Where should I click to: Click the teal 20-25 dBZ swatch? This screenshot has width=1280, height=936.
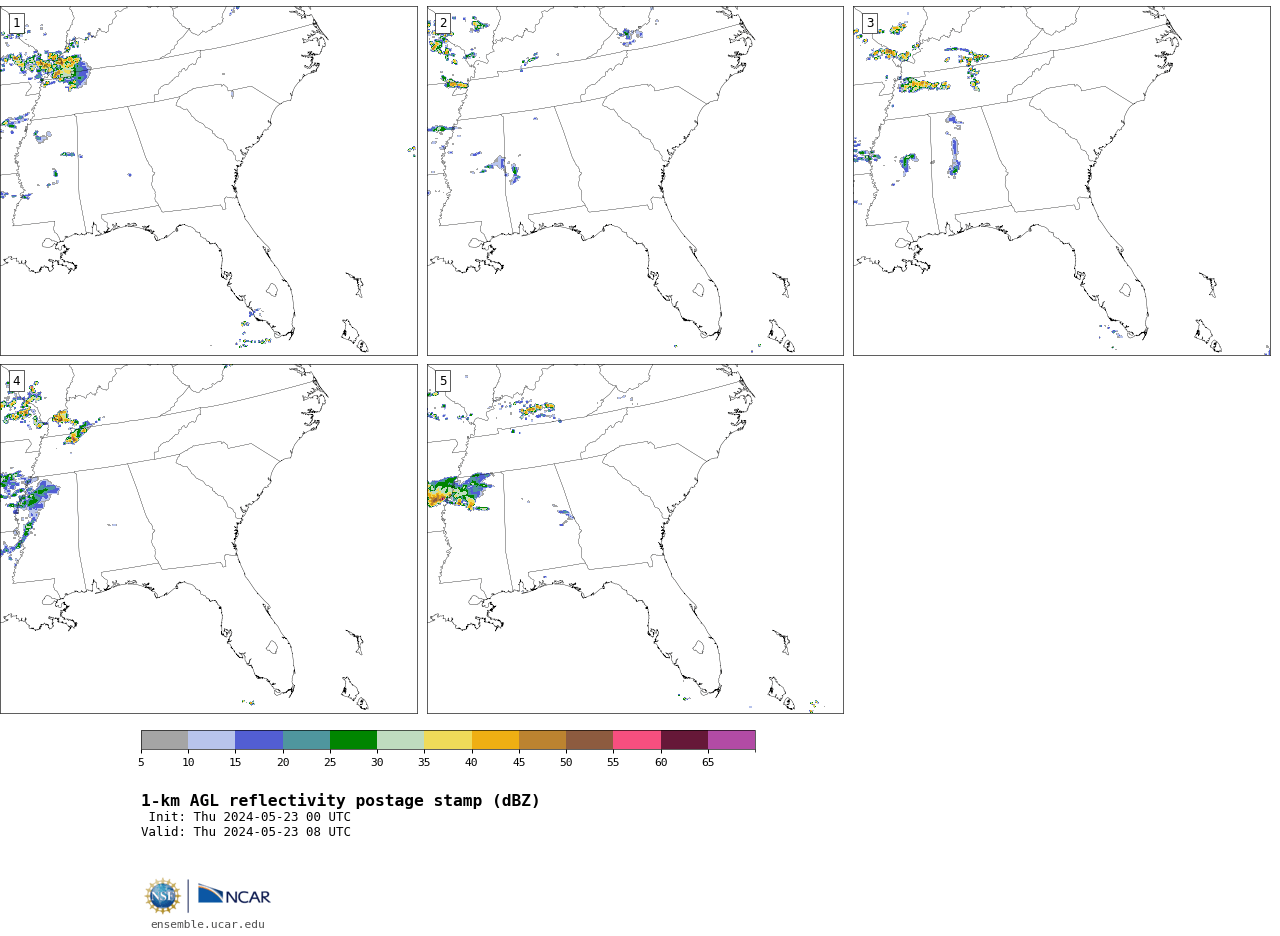pos(306,740)
